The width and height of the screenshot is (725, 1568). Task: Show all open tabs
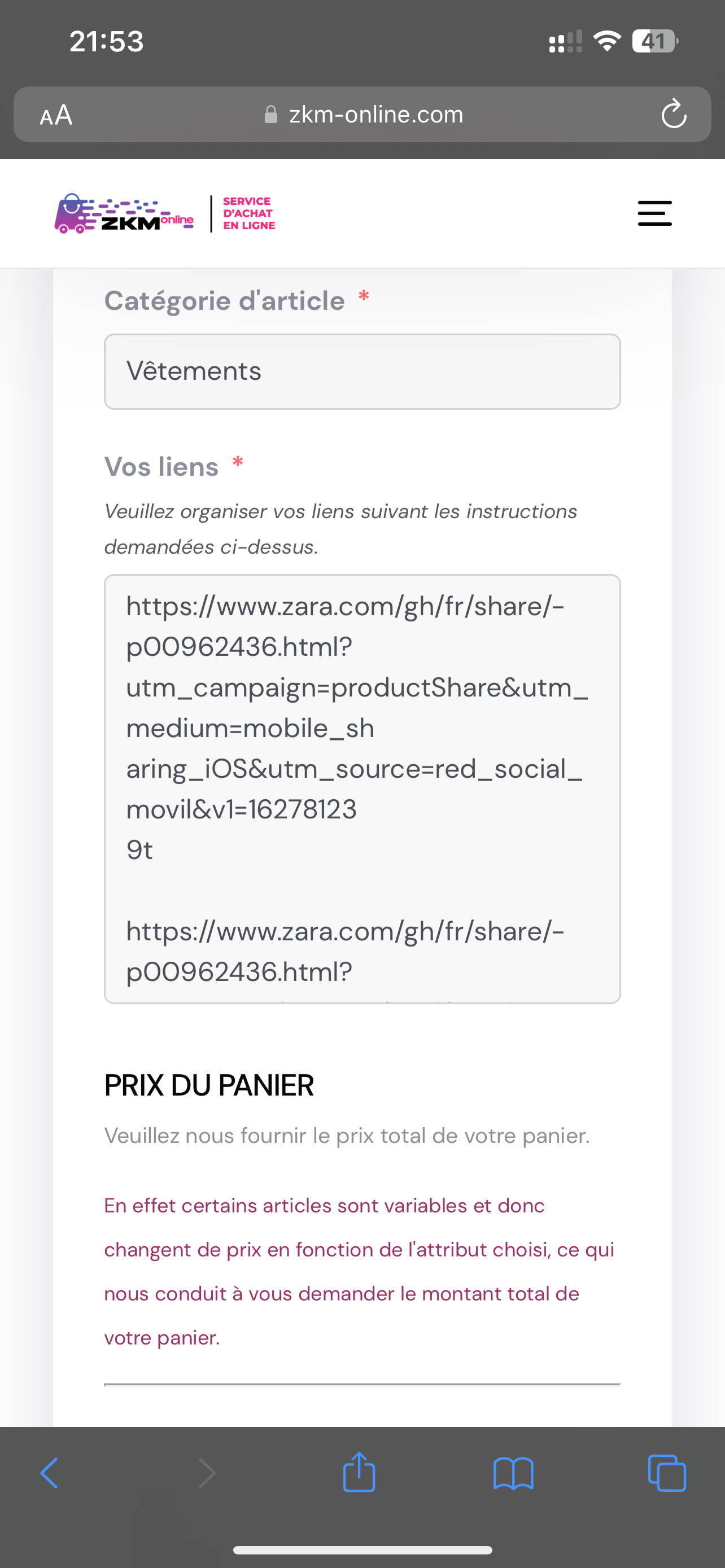pyautogui.click(x=667, y=1473)
